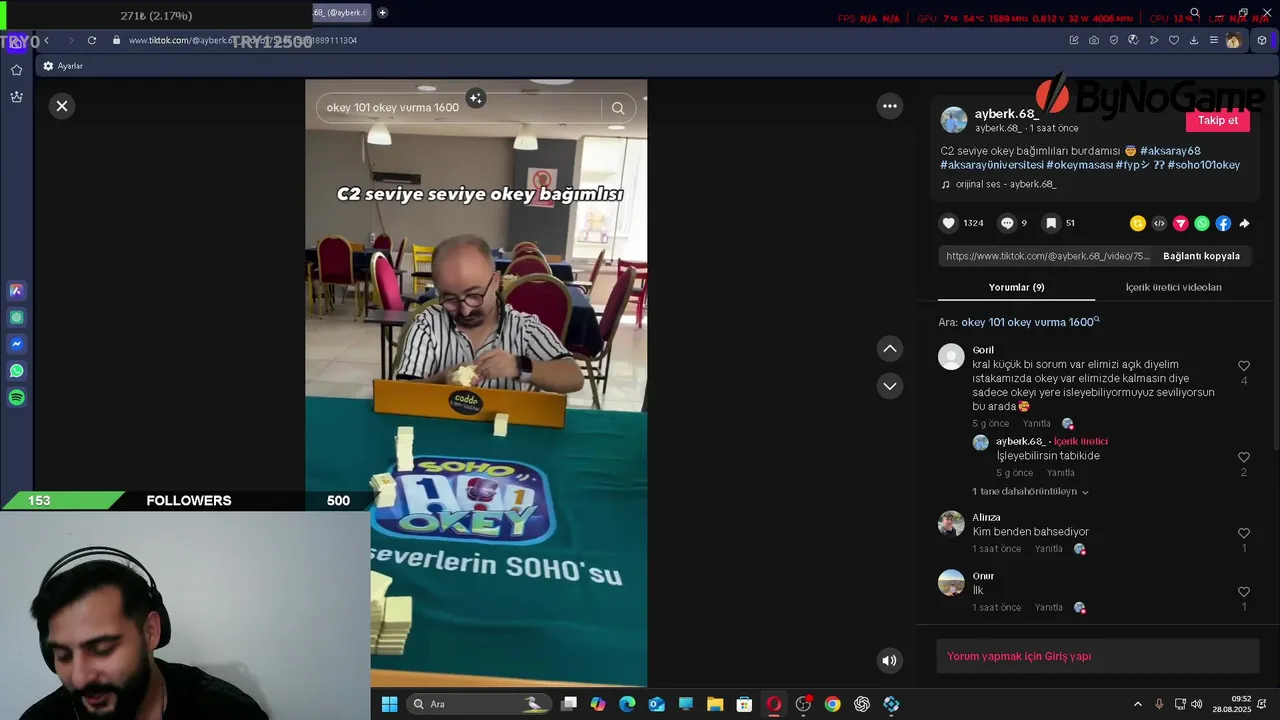Image resolution: width=1280 pixels, height=720 pixels.
Task: Show hidden system tray icons
Action: click(1137, 704)
